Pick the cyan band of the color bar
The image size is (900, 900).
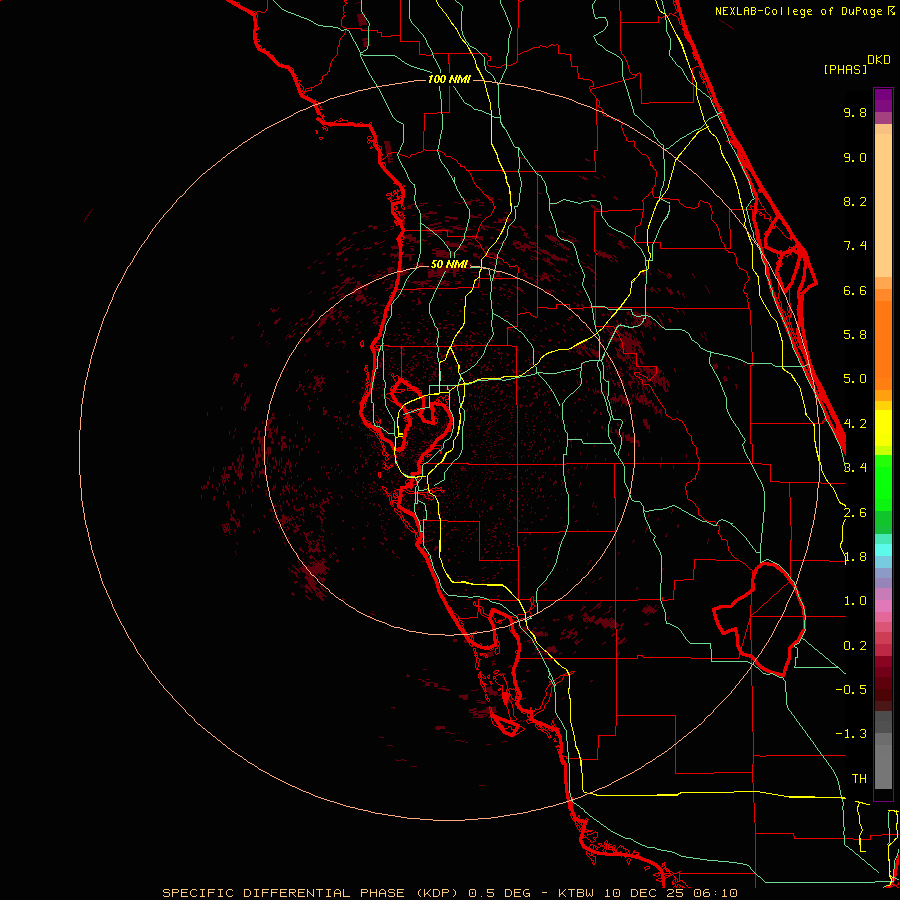click(883, 550)
